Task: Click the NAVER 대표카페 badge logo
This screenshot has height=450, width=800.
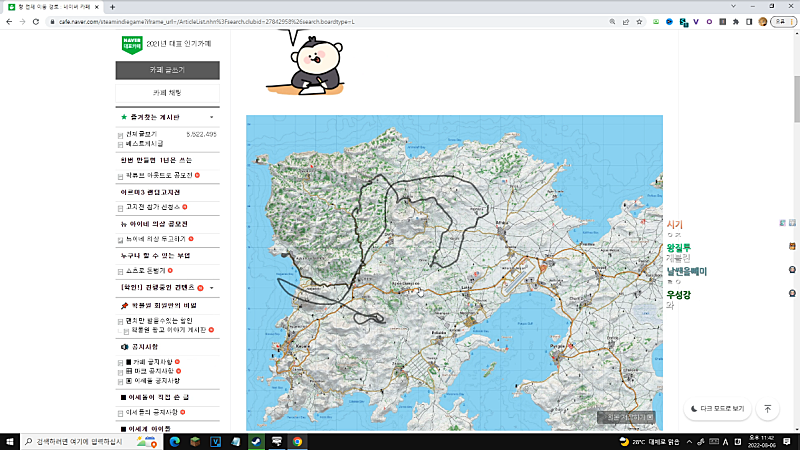Action: tap(132, 44)
